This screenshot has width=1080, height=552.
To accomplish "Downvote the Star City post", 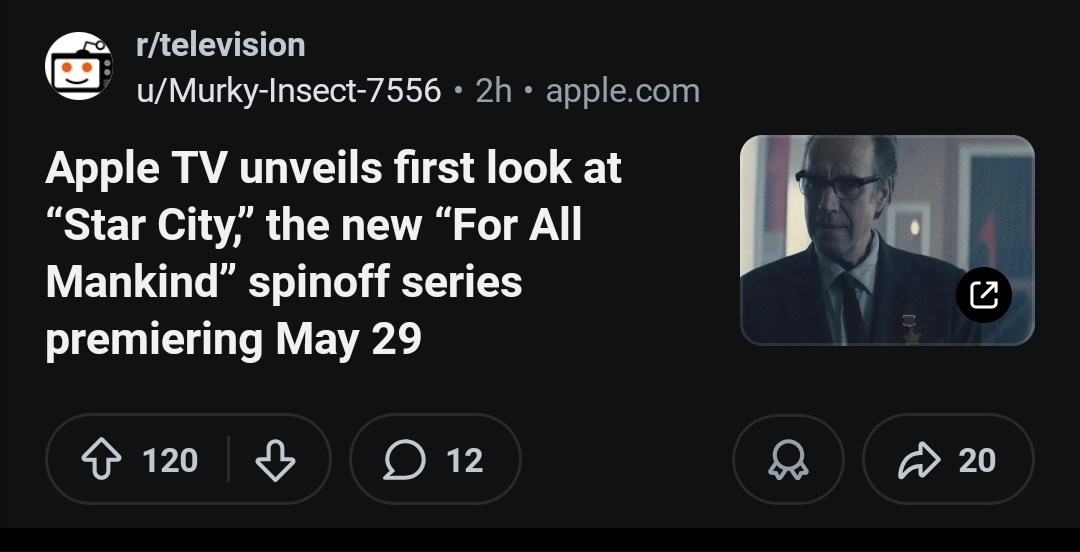I will point(275,460).
